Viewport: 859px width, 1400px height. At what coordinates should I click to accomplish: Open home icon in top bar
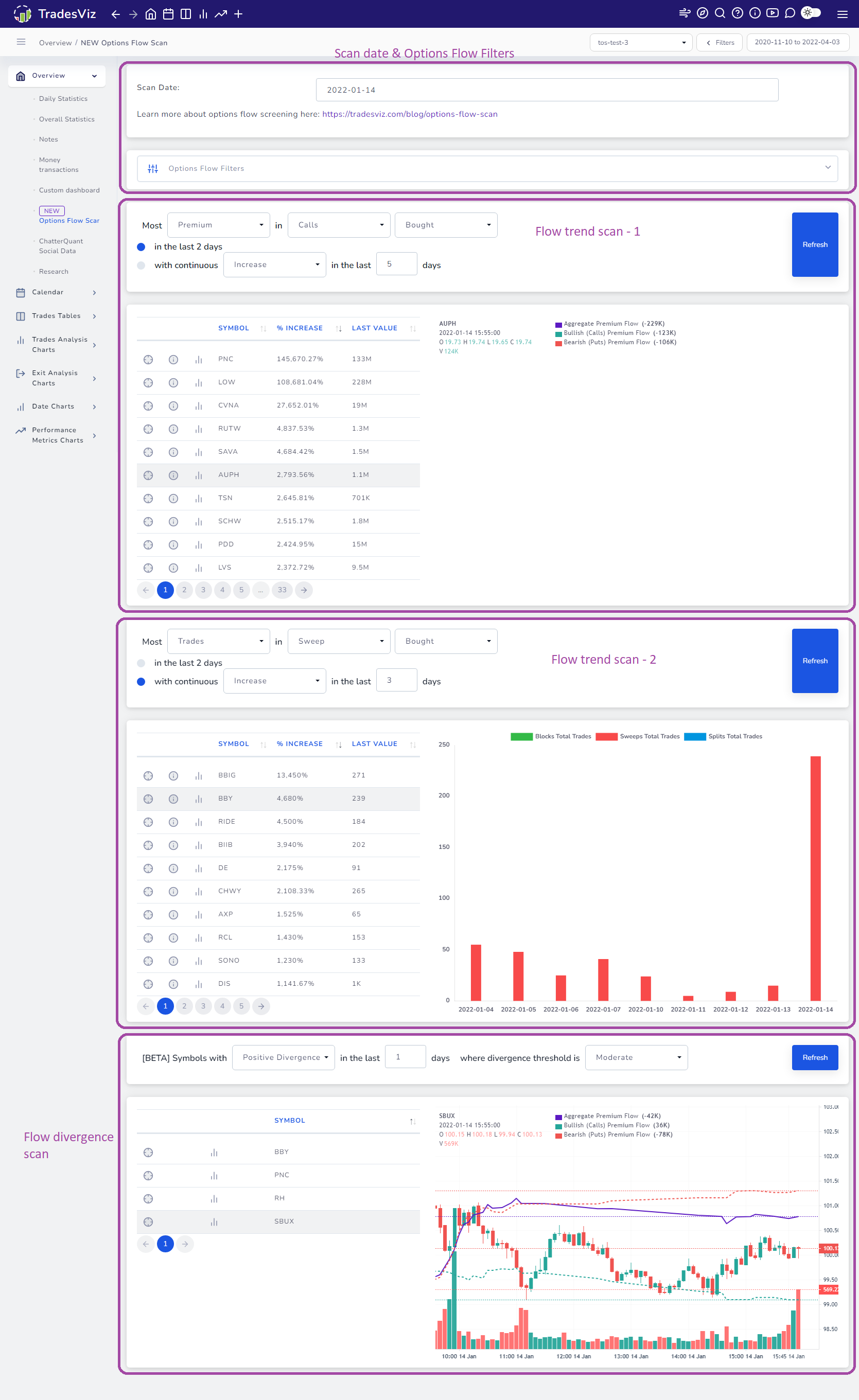coord(151,14)
